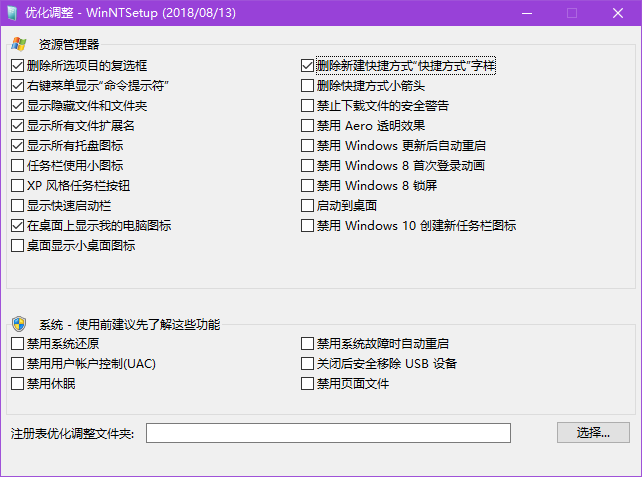Enable 显示快速启动栏 checkbox
This screenshot has height=477, width=642.
point(18,206)
